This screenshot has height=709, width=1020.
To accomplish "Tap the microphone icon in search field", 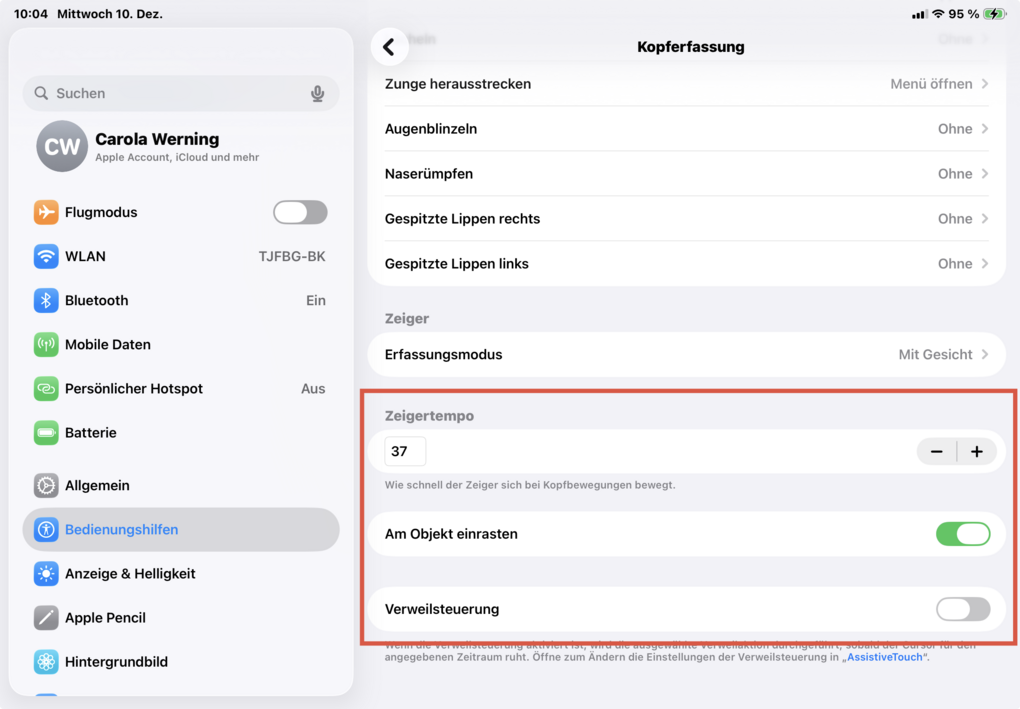I will tap(317, 93).
